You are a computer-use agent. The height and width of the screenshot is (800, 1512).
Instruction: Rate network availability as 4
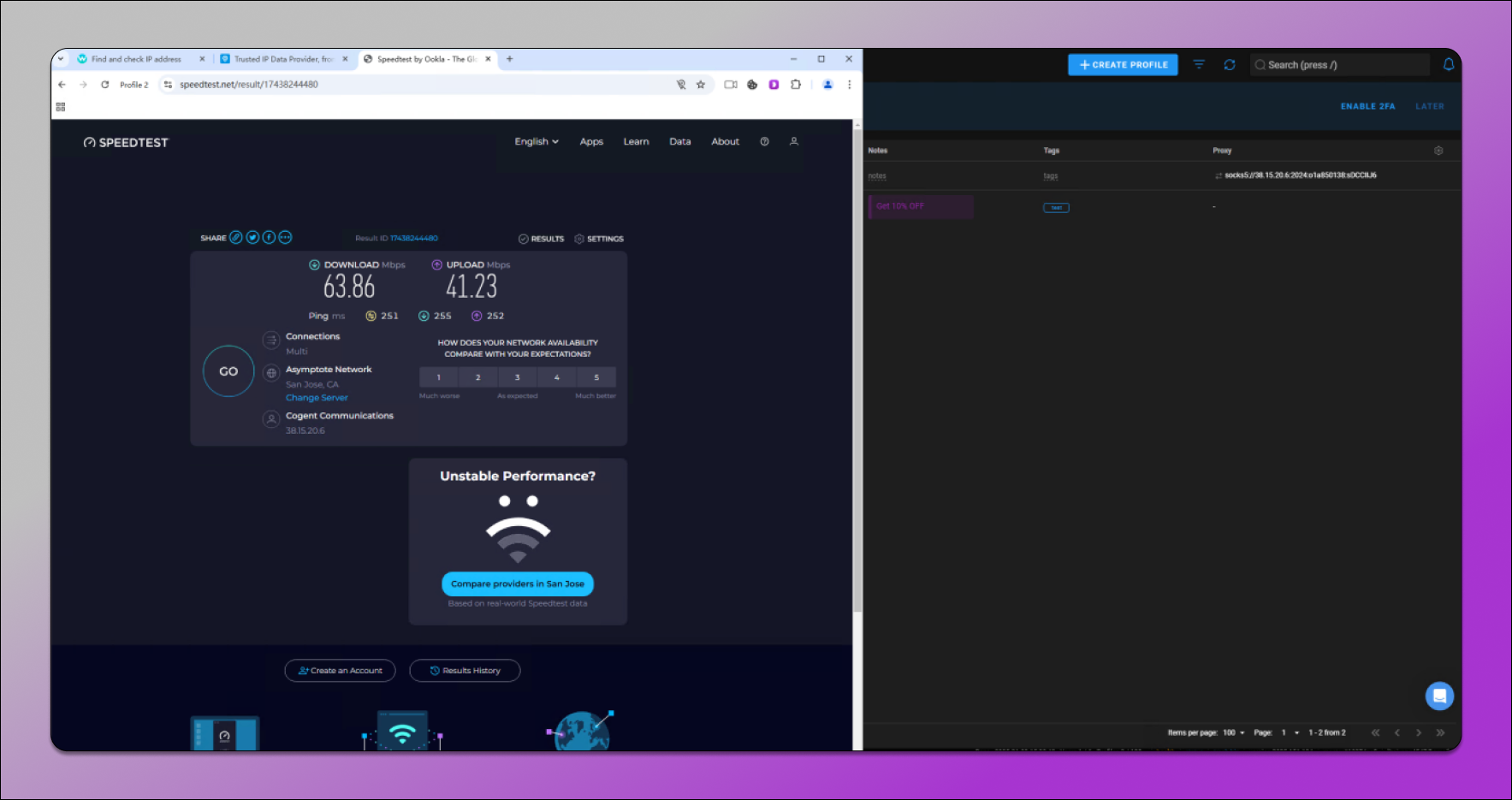coord(557,377)
